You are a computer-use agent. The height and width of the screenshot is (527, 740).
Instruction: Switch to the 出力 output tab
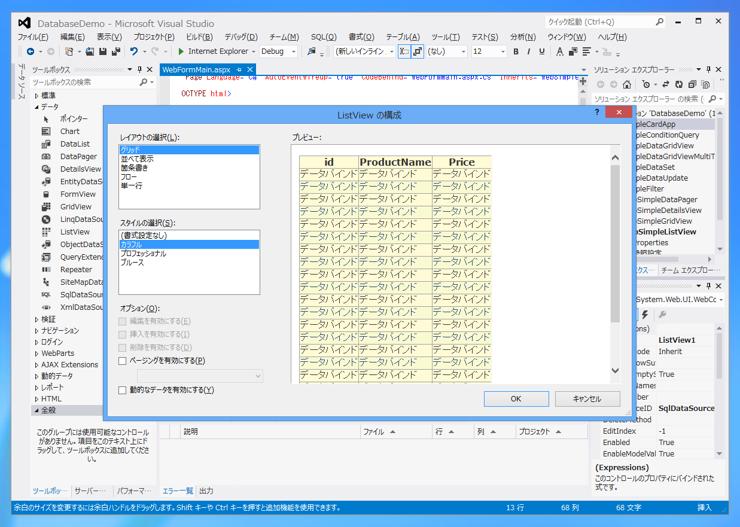206,491
